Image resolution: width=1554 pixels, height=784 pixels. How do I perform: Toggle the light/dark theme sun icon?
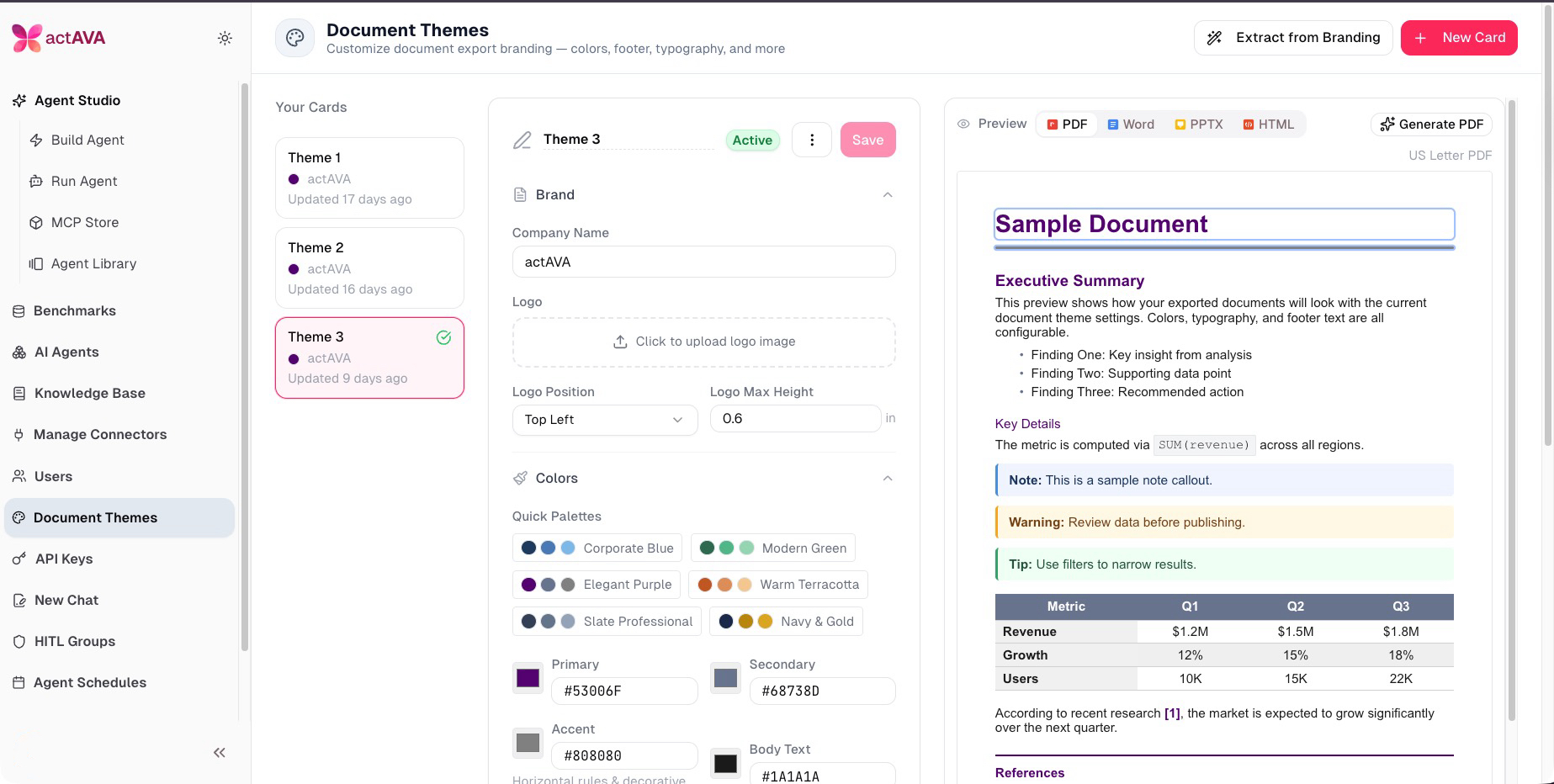pyautogui.click(x=225, y=38)
